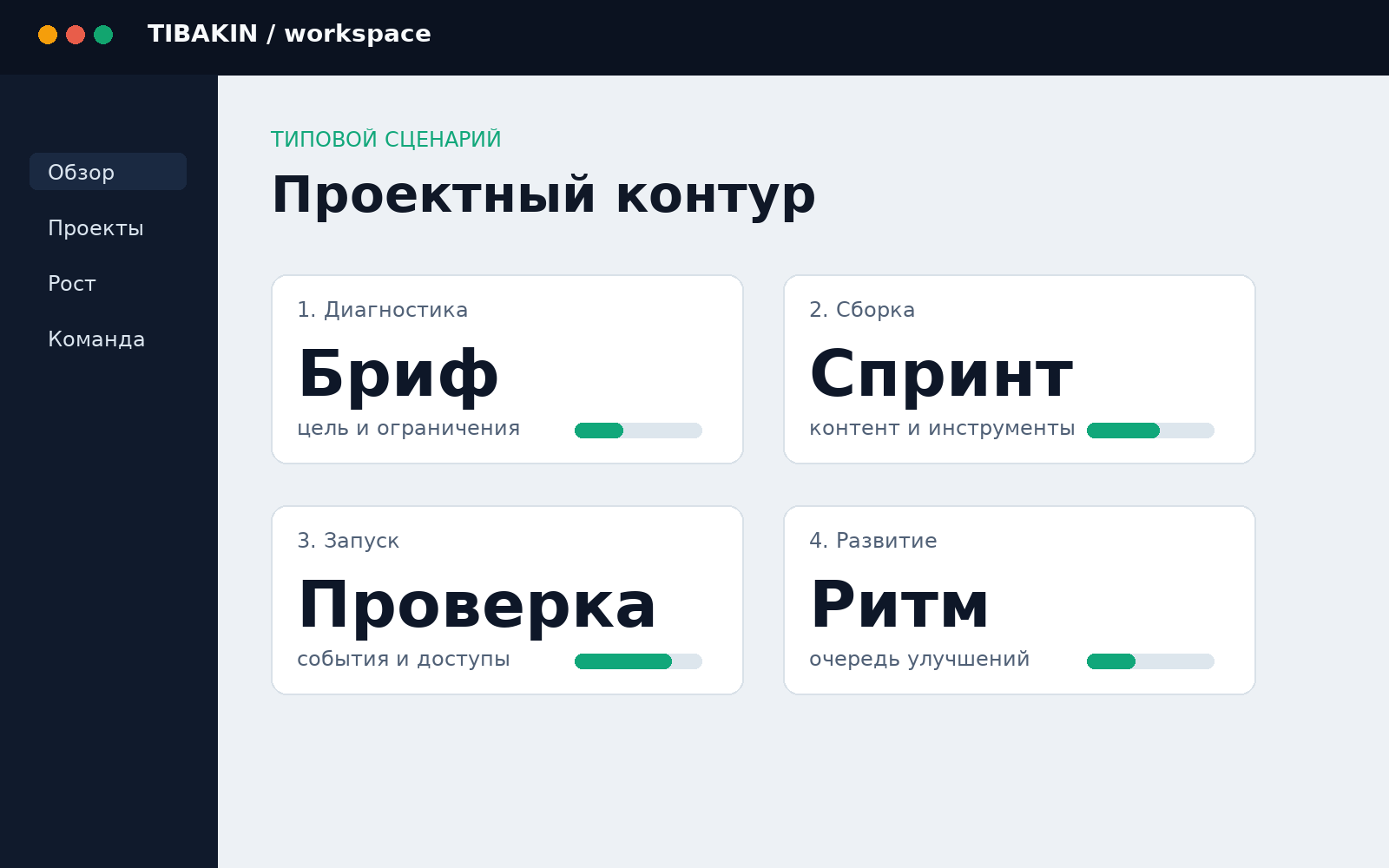Click the green window dot

click(x=103, y=35)
